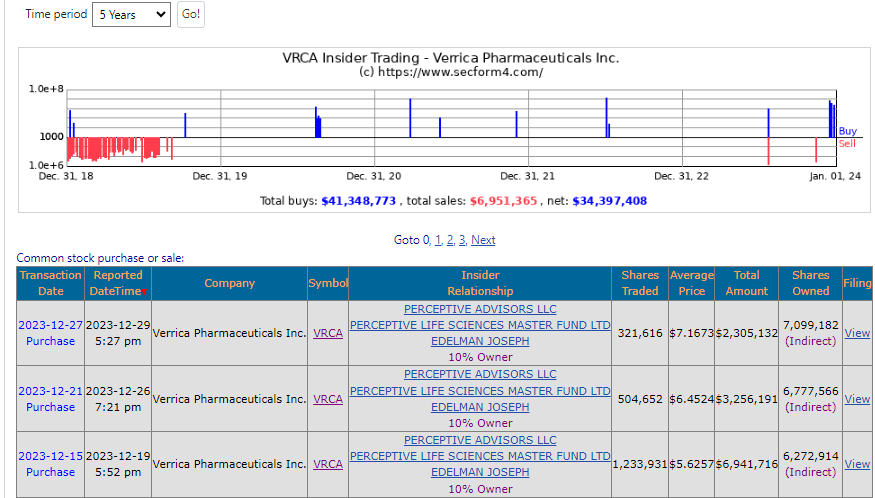Click the total sales value $6,951,365
Screen dimensions: 875x498
(503, 201)
